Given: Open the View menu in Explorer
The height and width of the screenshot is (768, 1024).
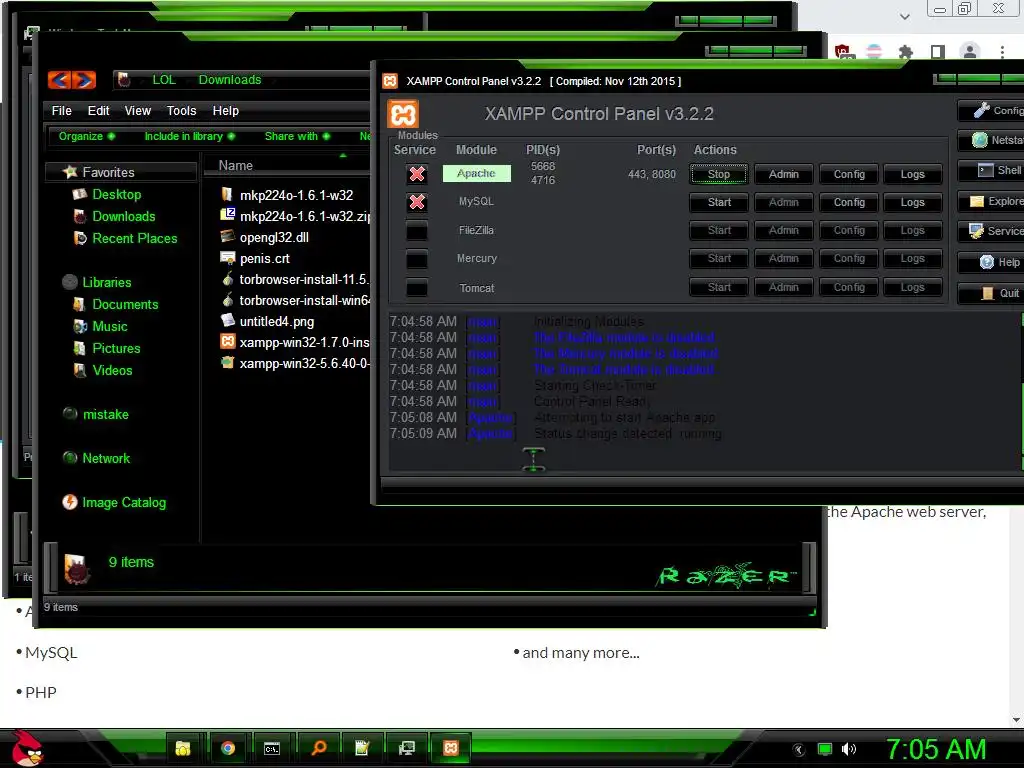Looking at the screenshot, I should (x=138, y=110).
